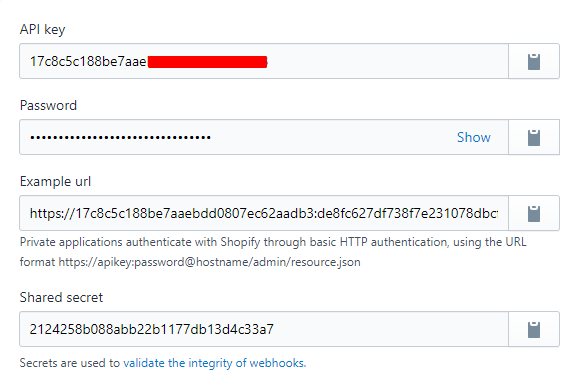Click the API key label

(x=42, y=29)
